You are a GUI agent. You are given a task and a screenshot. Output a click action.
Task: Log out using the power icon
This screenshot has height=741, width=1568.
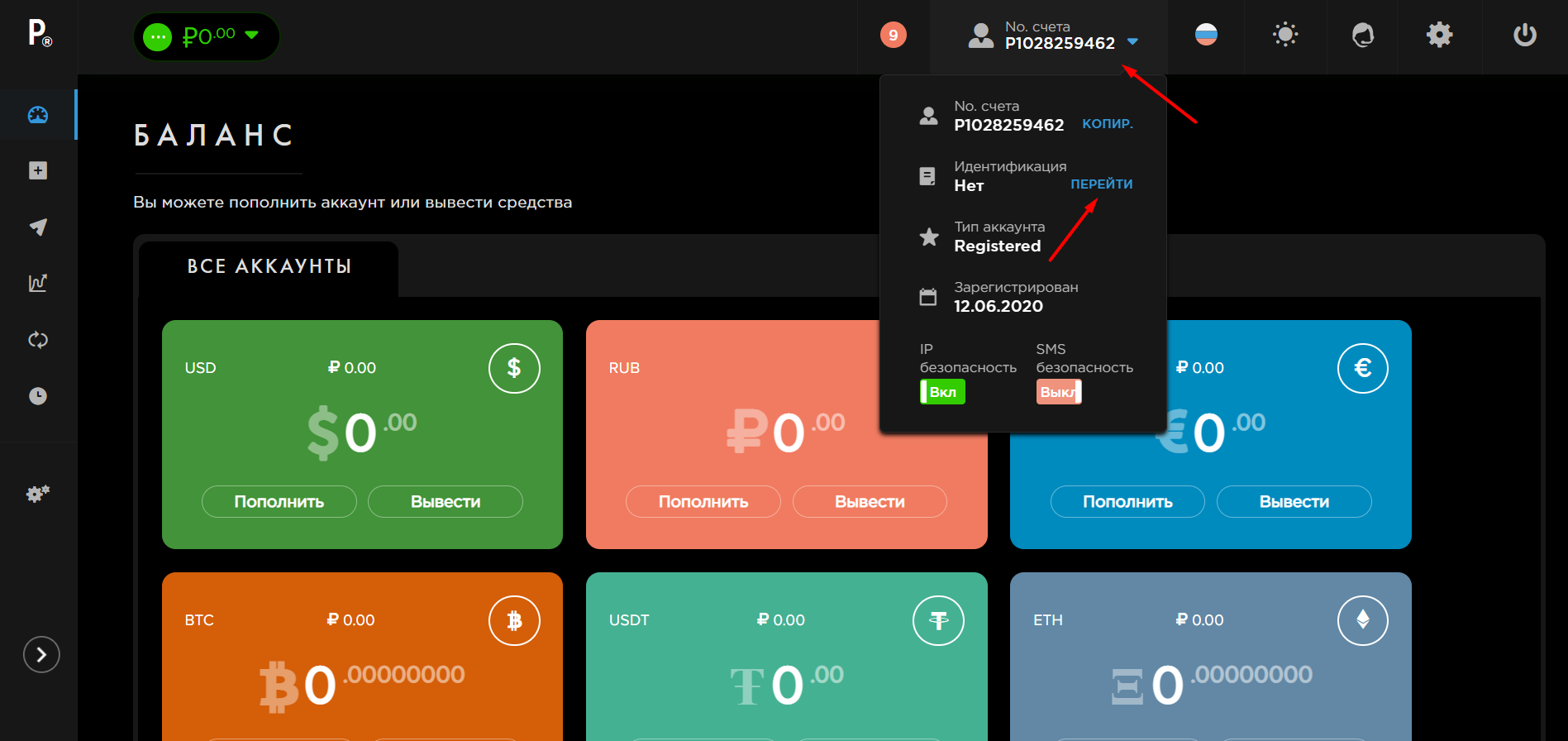click(1525, 35)
